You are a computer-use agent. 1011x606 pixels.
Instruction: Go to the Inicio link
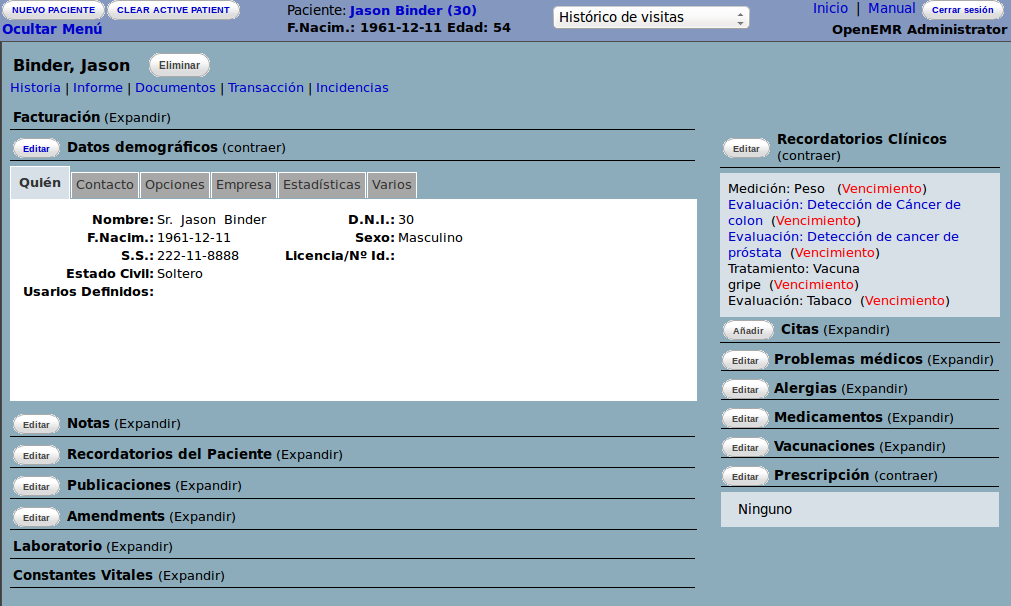pos(830,8)
